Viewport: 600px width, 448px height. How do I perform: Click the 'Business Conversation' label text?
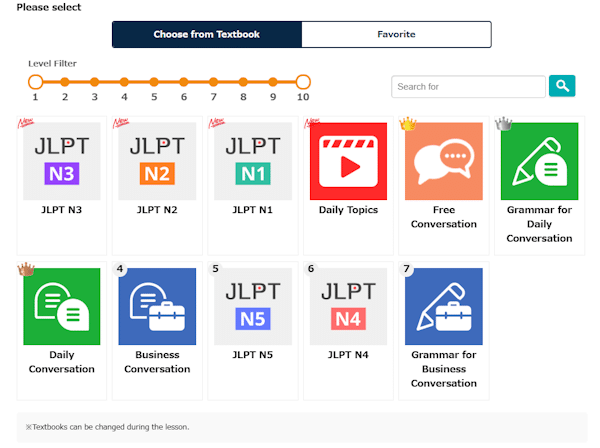(x=157, y=362)
